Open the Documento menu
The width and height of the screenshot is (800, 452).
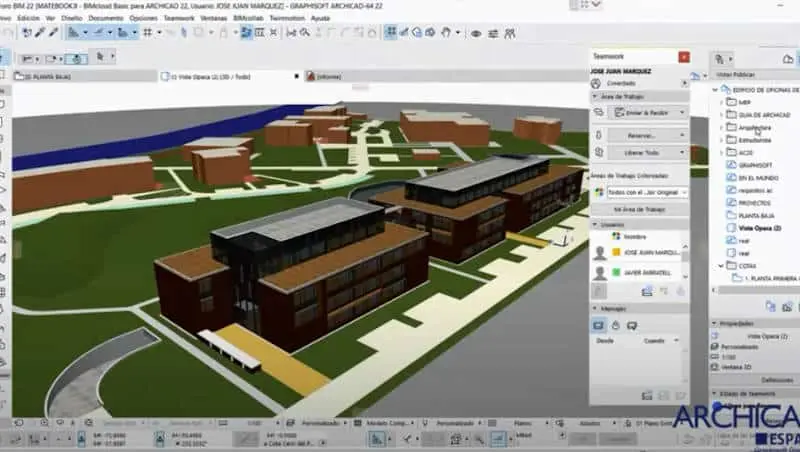click(106, 18)
